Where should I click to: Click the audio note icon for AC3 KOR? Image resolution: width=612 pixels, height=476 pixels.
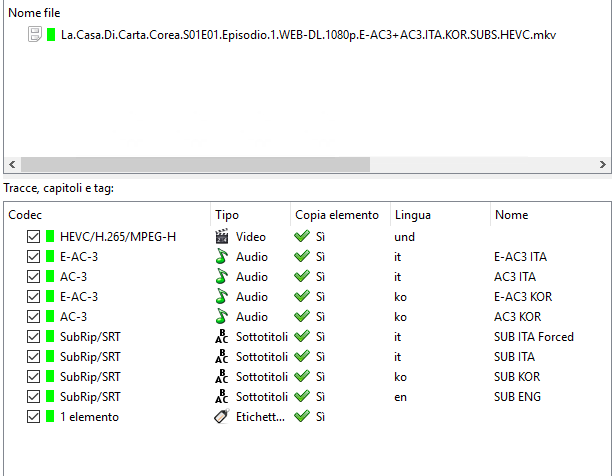222,316
